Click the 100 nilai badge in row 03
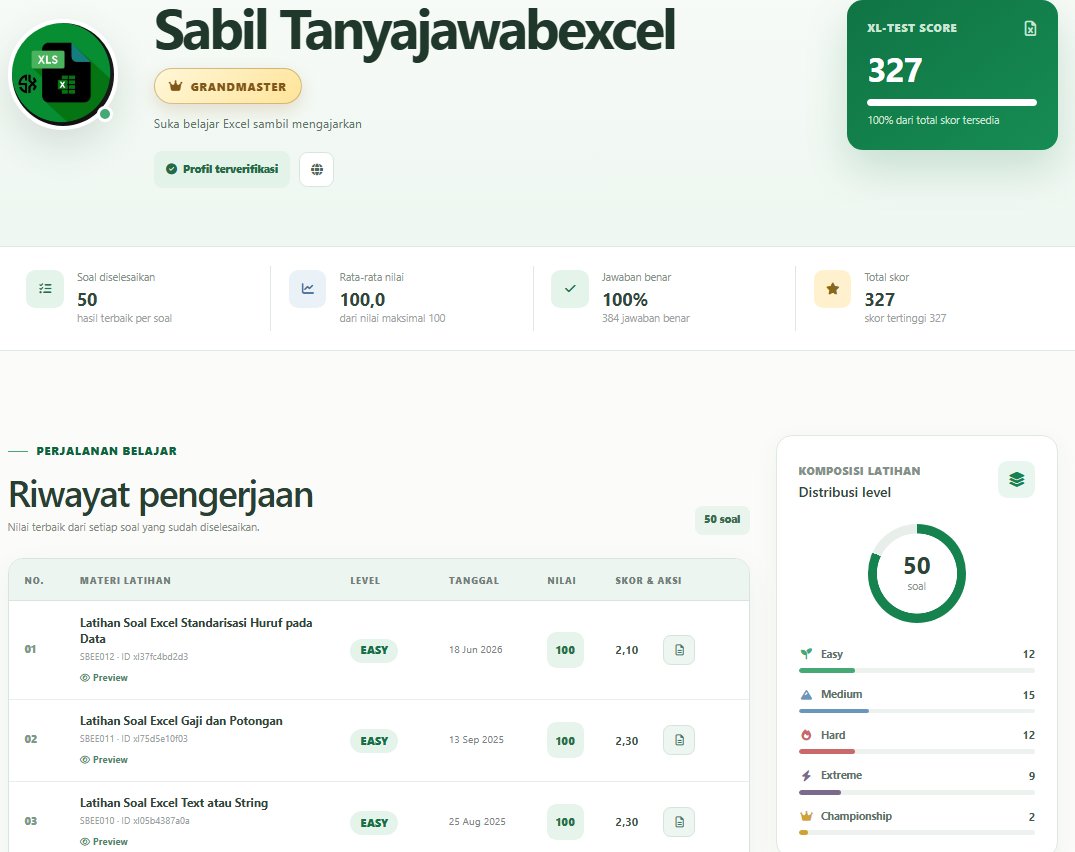The height and width of the screenshot is (852, 1075). click(565, 822)
